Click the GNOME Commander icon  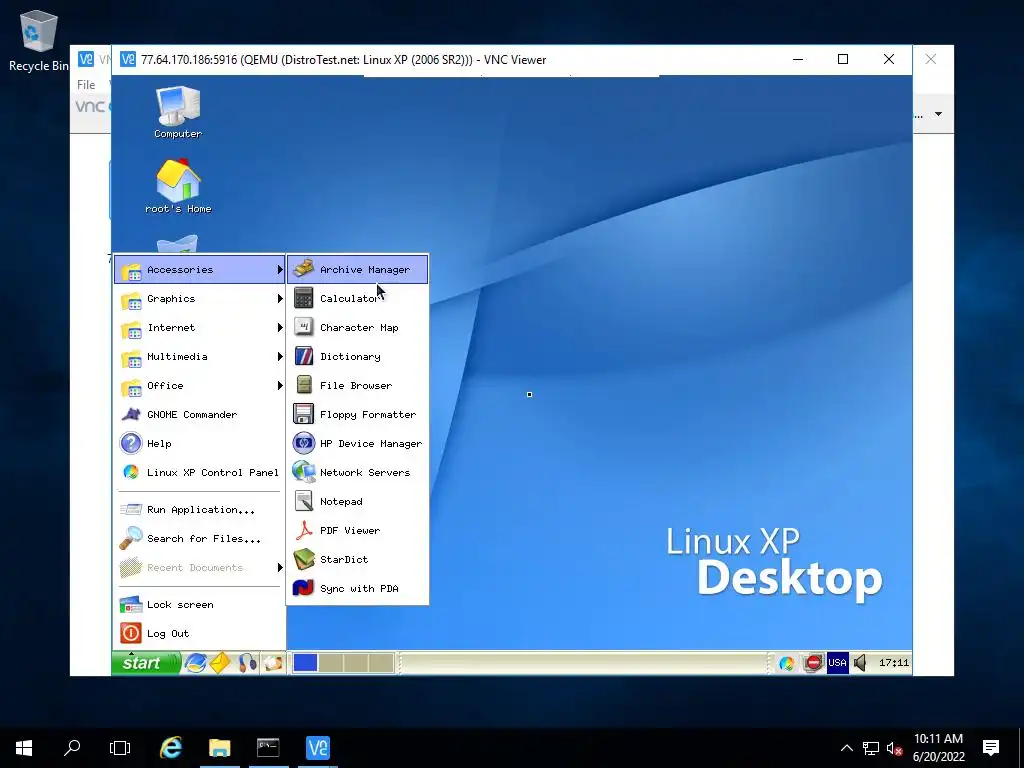(131, 414)
